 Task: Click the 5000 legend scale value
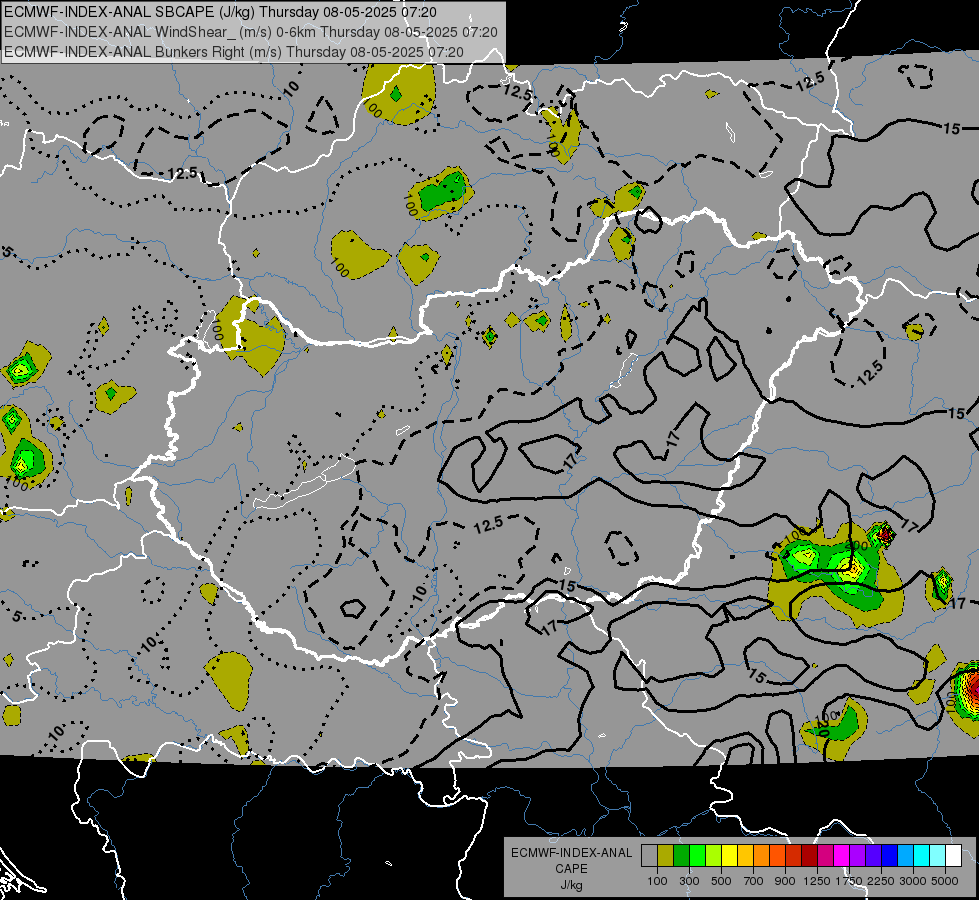(945, 881)
